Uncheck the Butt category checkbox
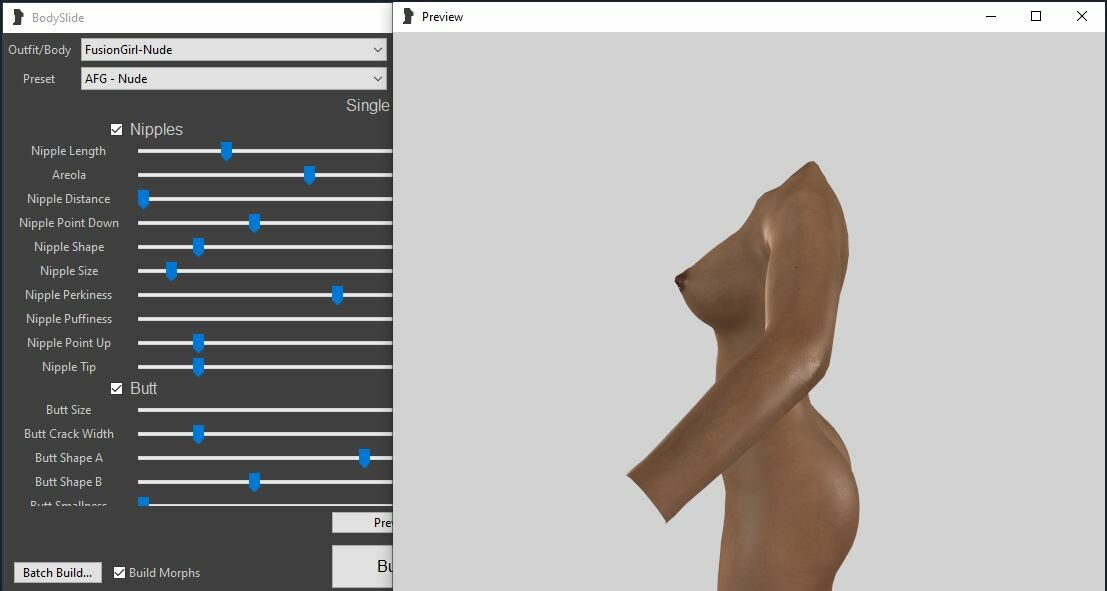This screenshot has width=1107, height=591. point(116,388)
